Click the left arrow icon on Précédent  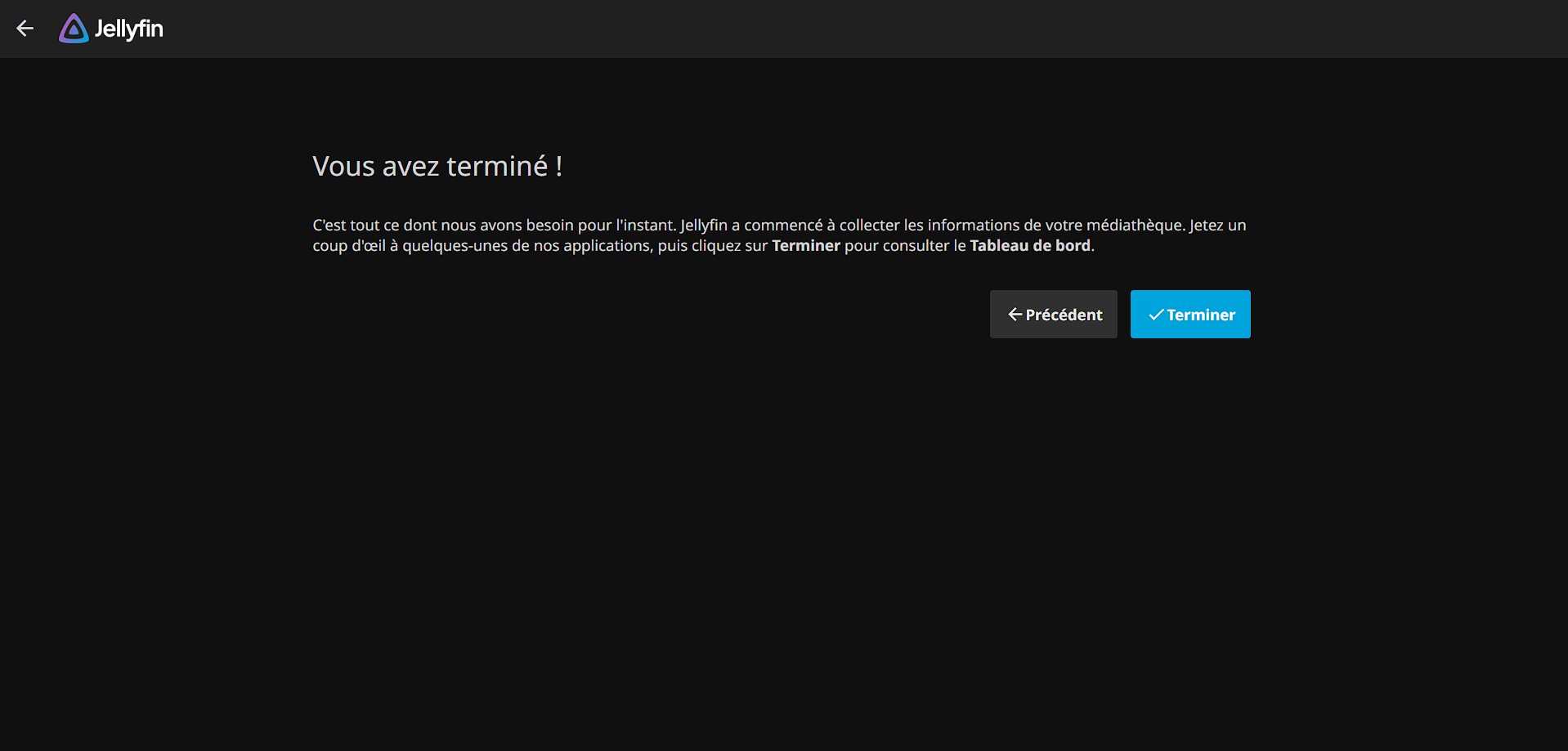(1015, 315)
